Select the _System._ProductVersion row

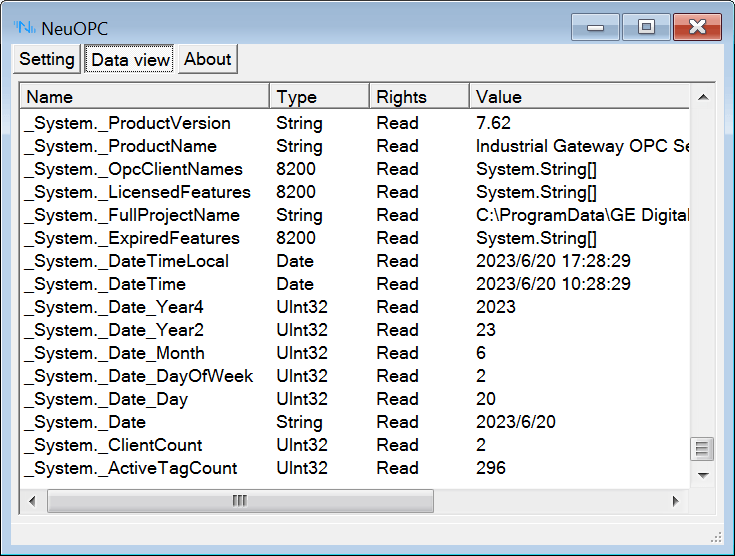tap(128, 123)
